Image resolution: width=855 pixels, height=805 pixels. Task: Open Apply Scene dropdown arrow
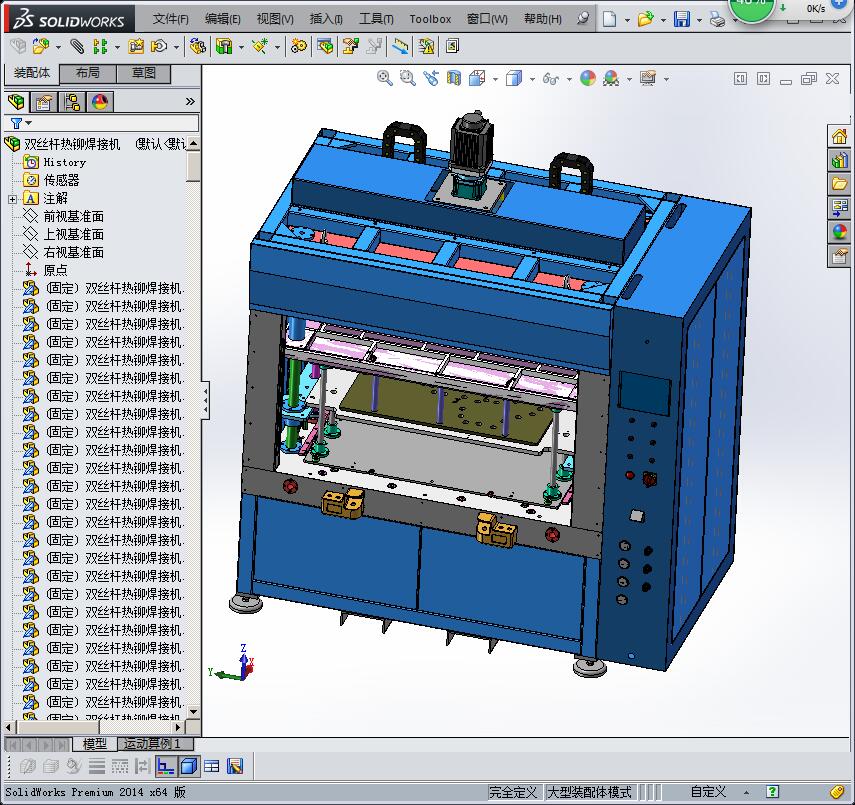coord(629,79)
